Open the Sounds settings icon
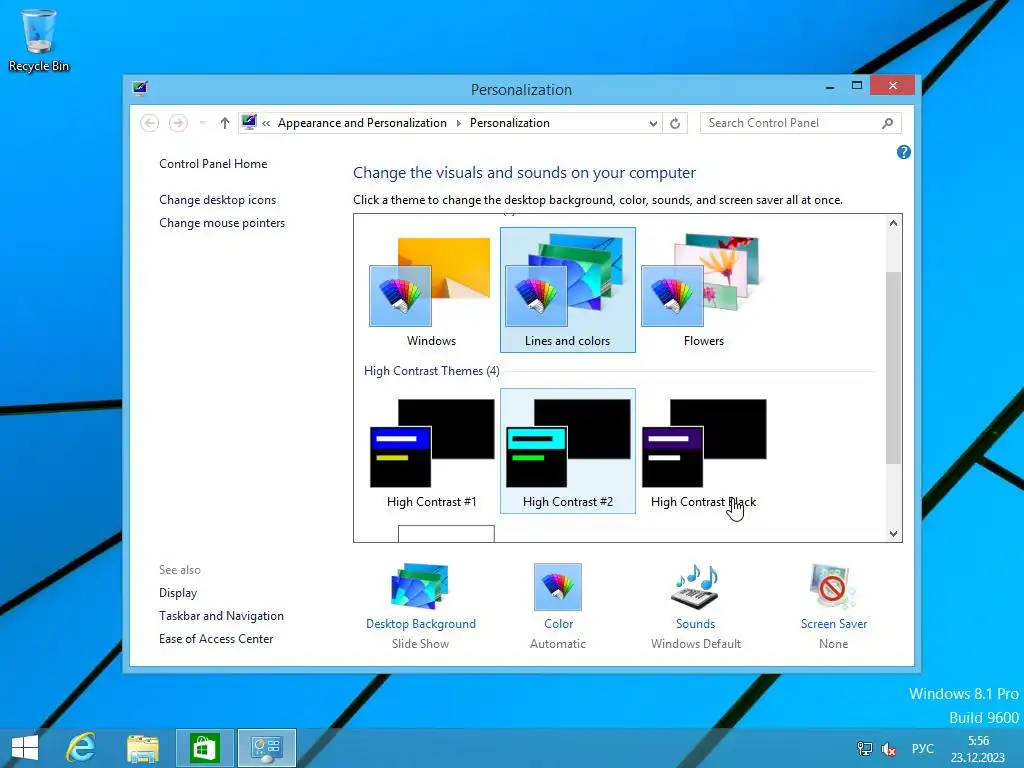The width and height of the screenshot is (1024, 768). point(696,586)
